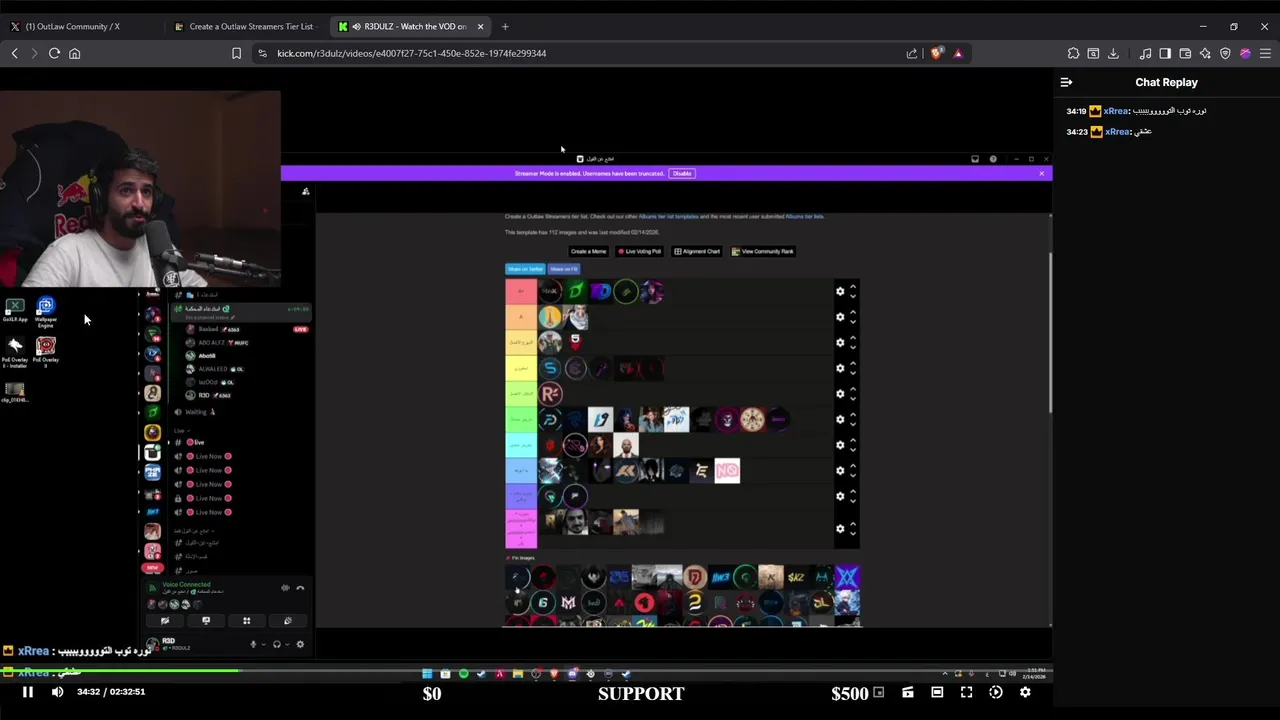The height and width of the screenshot is (720, 1280).
Task: Go back in browser history
Action: [15, 54]
